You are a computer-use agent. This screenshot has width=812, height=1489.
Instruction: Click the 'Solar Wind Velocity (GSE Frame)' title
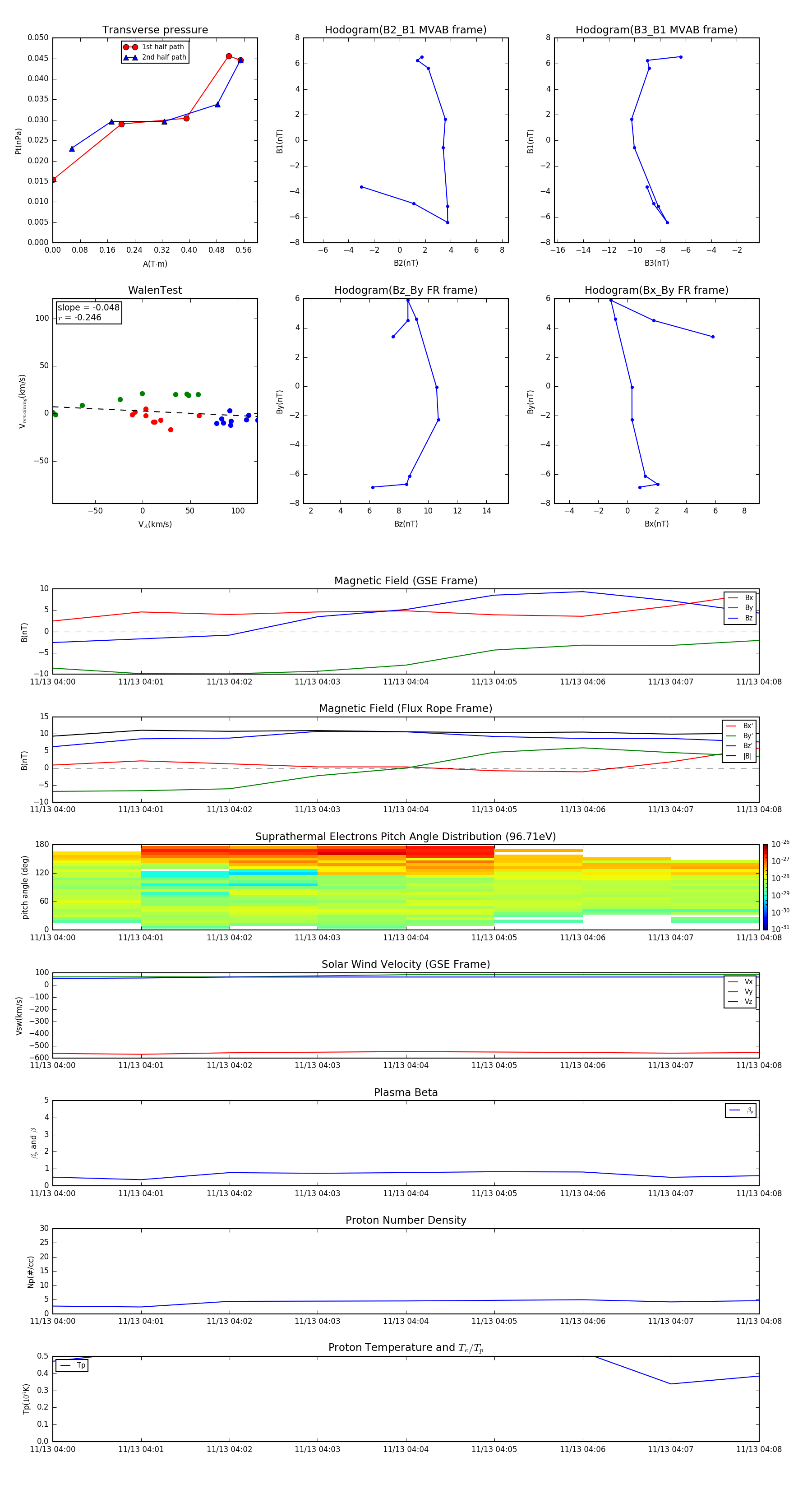[406, 964]
